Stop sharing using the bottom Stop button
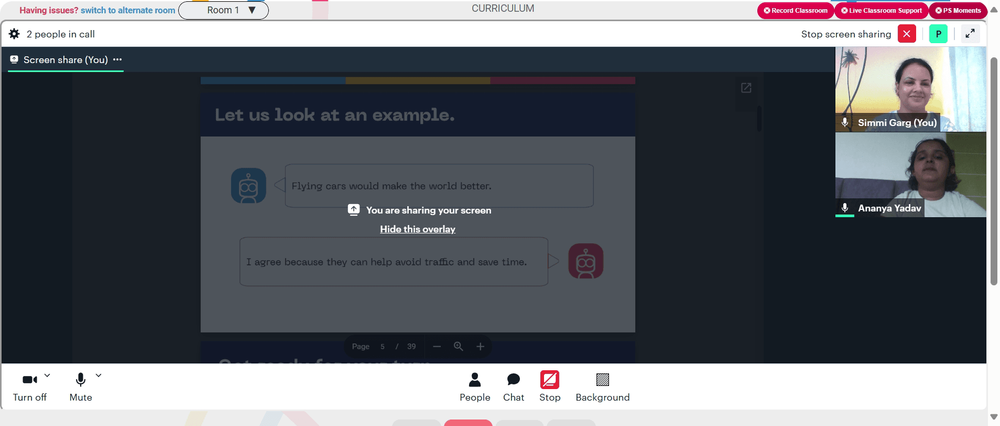Image resolution: width=1000 pixels, height=426 pixels. [550, 387]
